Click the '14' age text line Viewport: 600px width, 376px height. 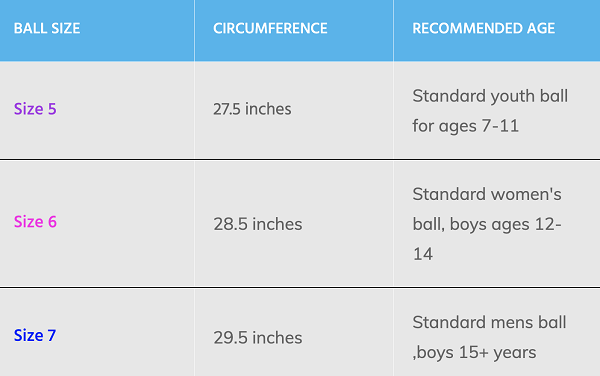click(423, 254)
